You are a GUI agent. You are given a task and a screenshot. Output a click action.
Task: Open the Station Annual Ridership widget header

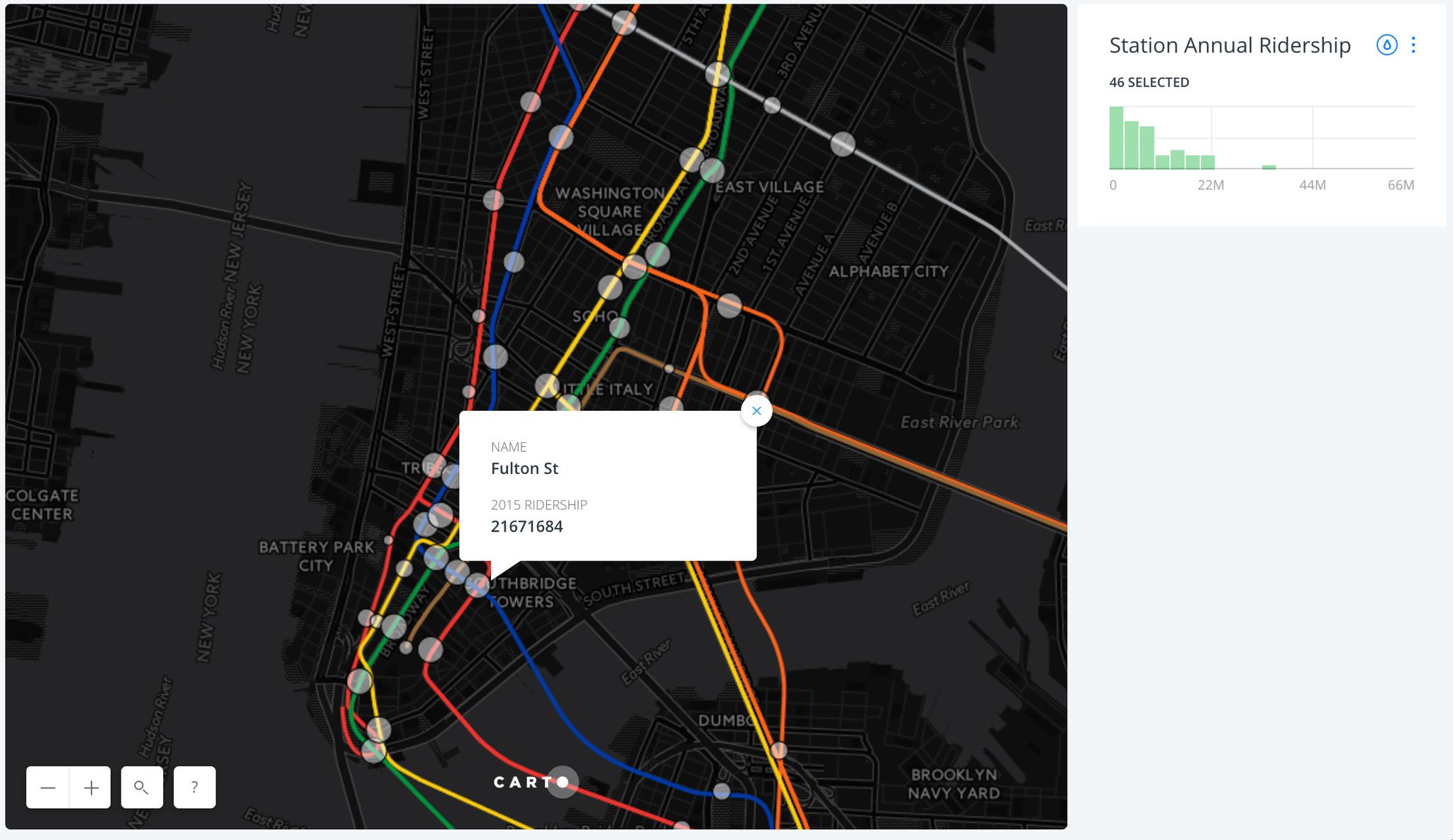(x=1230, y=45)
